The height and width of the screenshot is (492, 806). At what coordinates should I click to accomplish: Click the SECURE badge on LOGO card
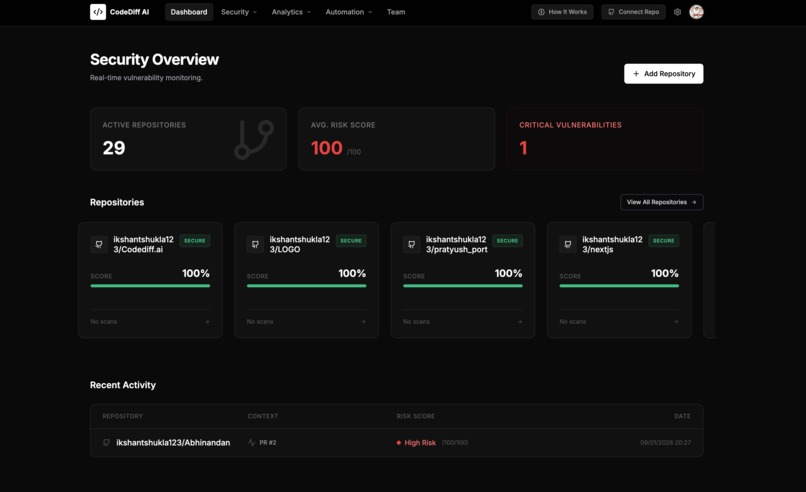[x=351, y=241]
